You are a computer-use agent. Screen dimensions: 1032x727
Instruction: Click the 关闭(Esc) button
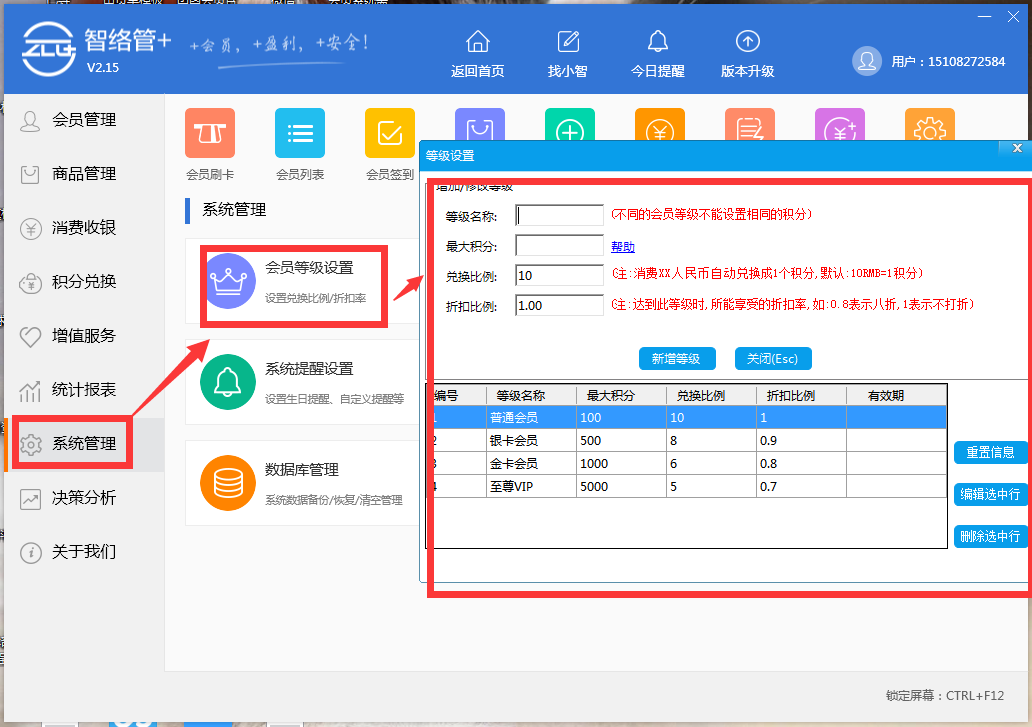[771, 358]
